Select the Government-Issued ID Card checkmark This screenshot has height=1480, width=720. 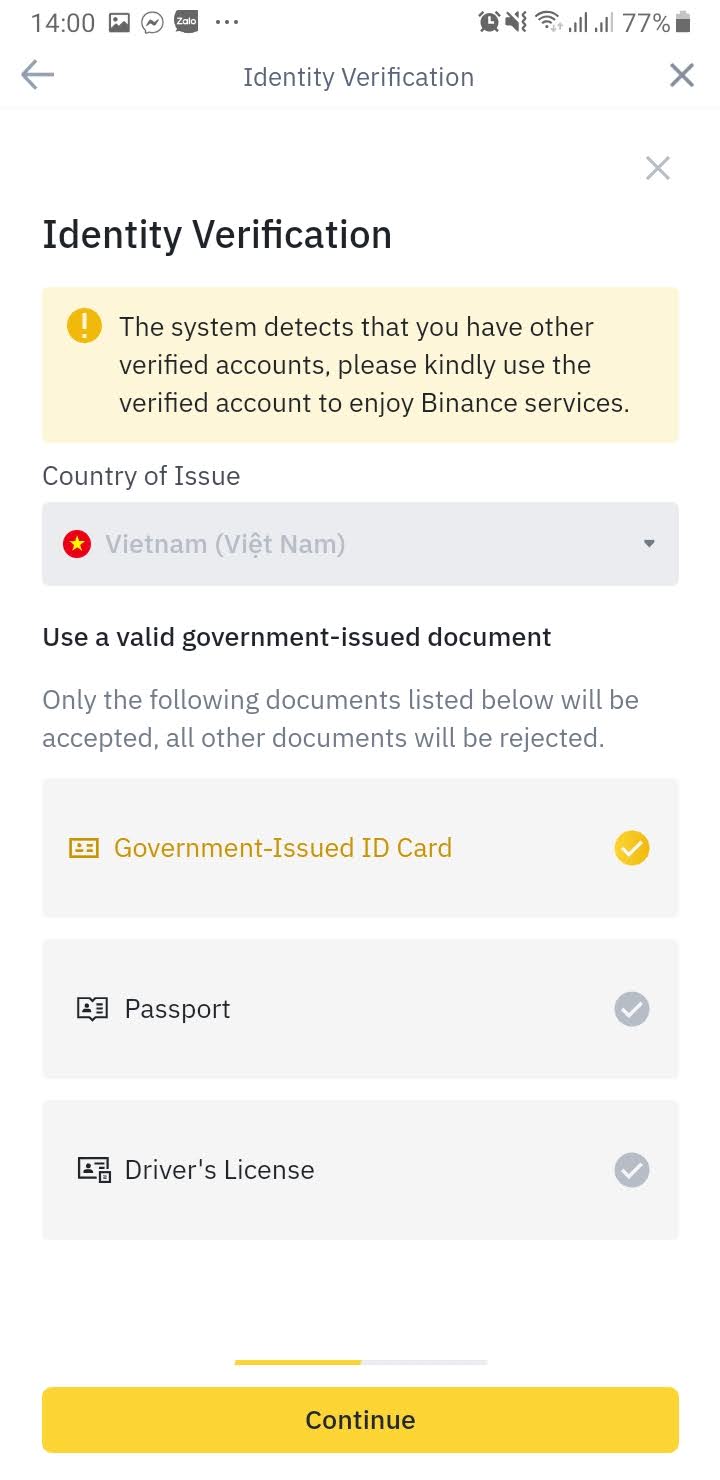[x=632, y=848]
